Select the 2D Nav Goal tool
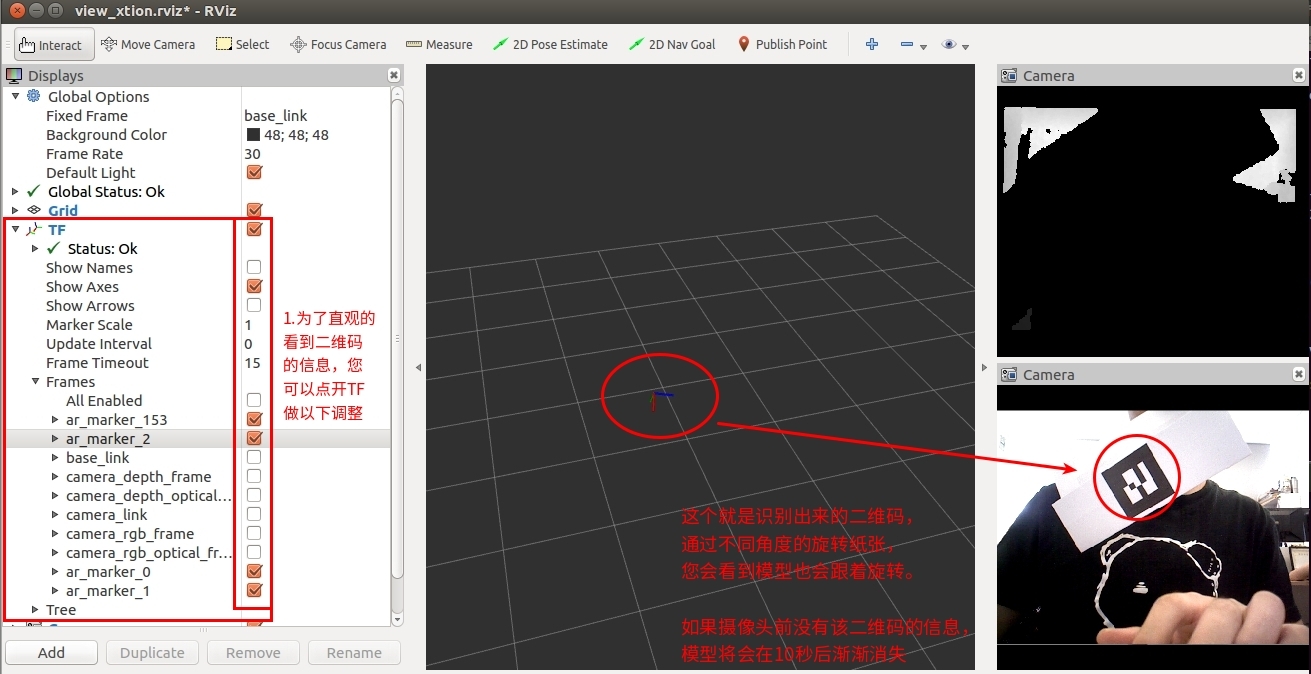The height and width of the screenshot is (674, 1311). point(672,44)
